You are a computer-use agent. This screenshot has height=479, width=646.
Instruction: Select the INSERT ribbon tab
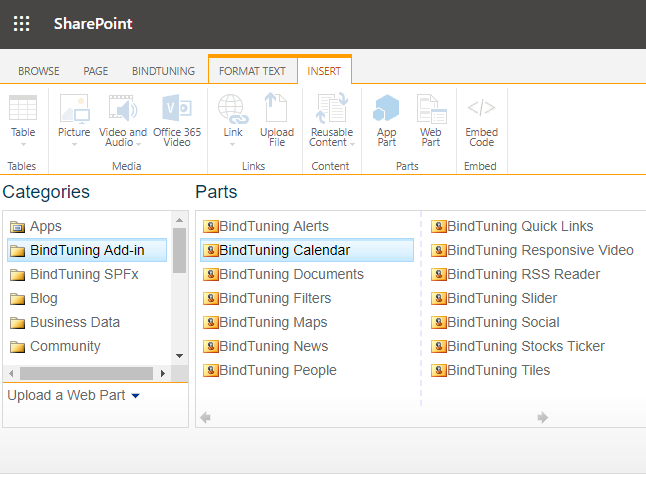click(x=324, y=71)
